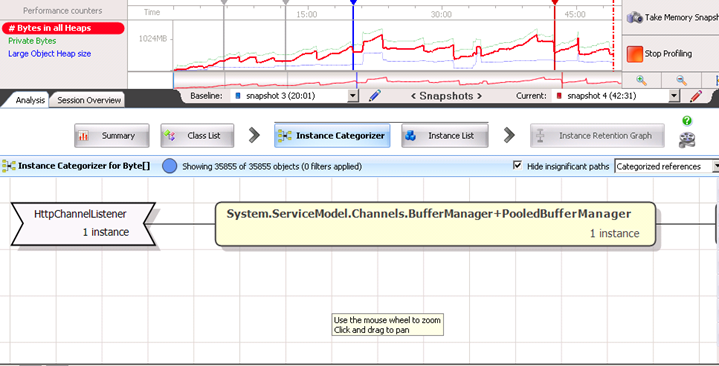The height and width of the screenshot is (366, 719).
Task: Click the timeline zoom-out magnifier icon
Action: coord(681,80)
